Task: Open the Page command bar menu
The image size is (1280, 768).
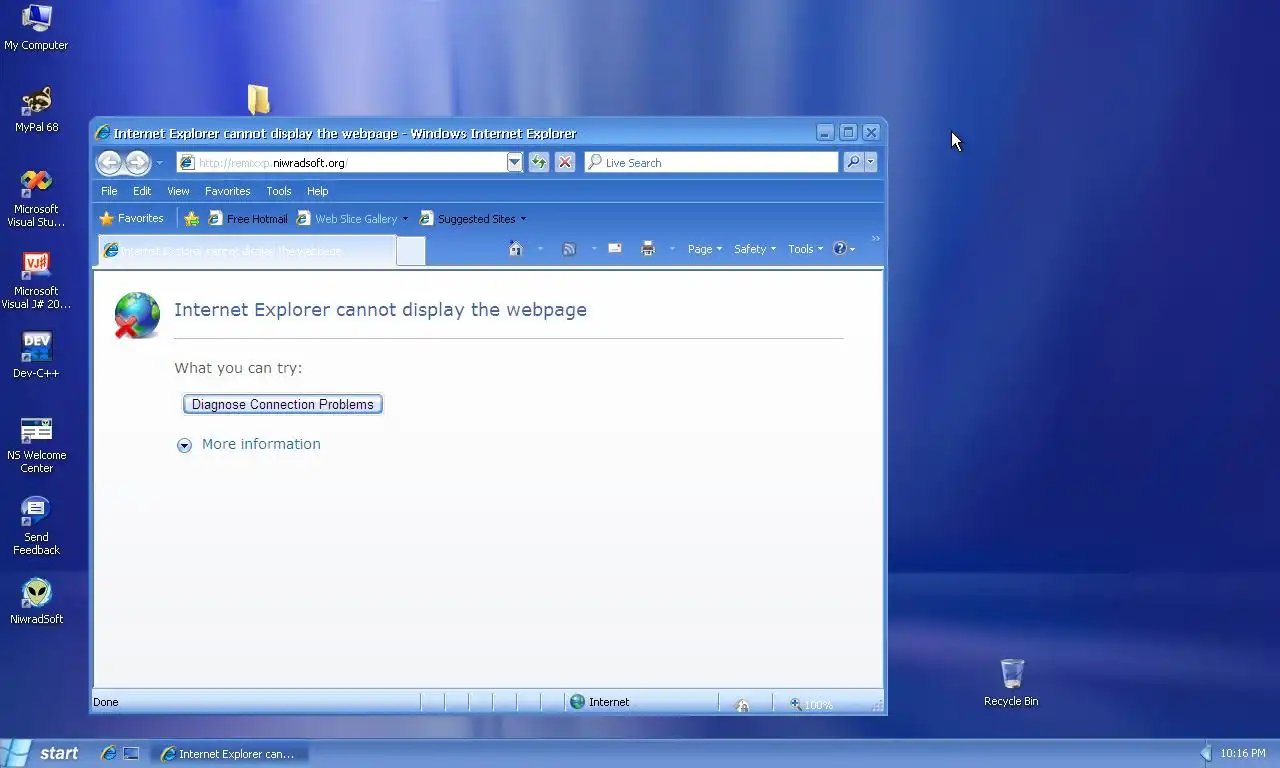Action: tap(705, 249)
